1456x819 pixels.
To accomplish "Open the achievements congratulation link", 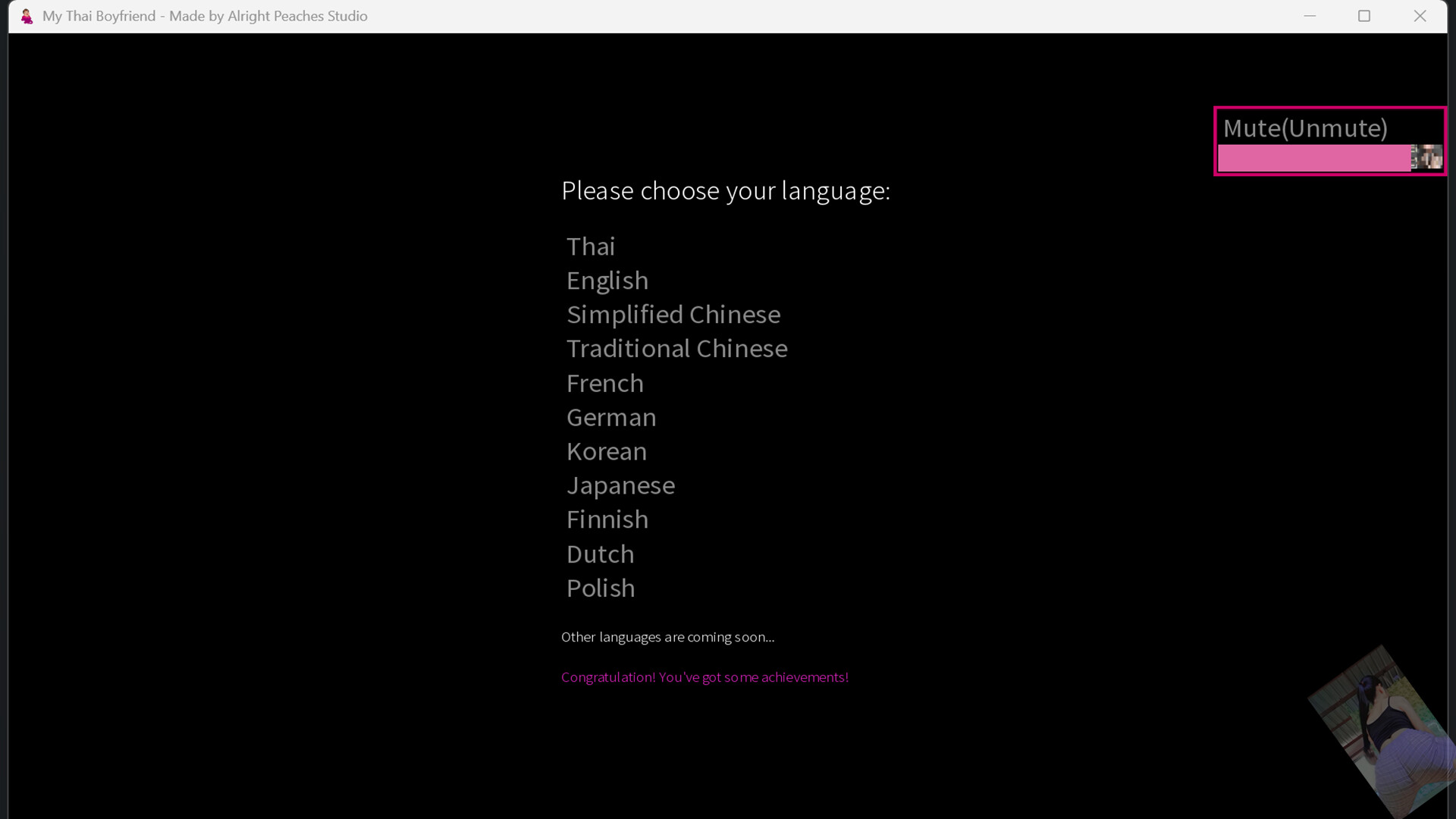I will [x=704, y=677].
